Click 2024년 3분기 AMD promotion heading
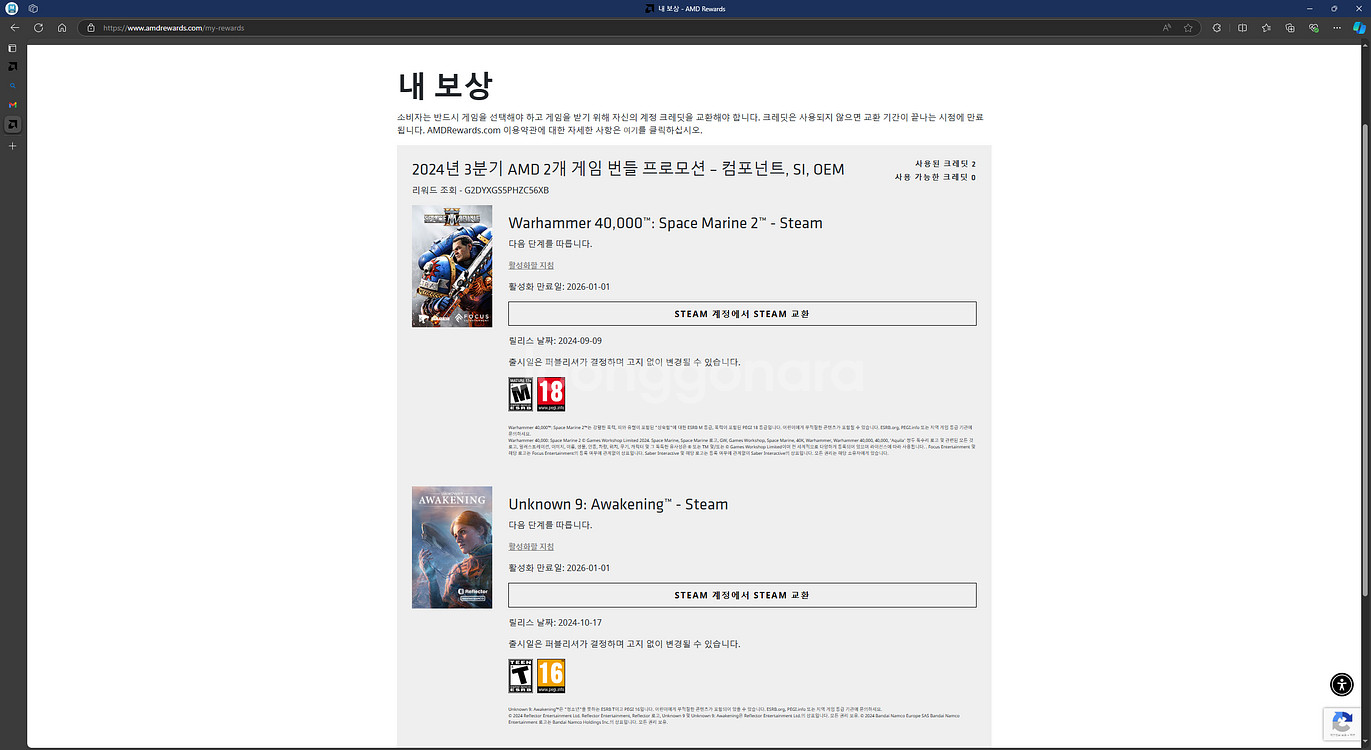This screenshot has height=750, width=1371. point(628,169)
